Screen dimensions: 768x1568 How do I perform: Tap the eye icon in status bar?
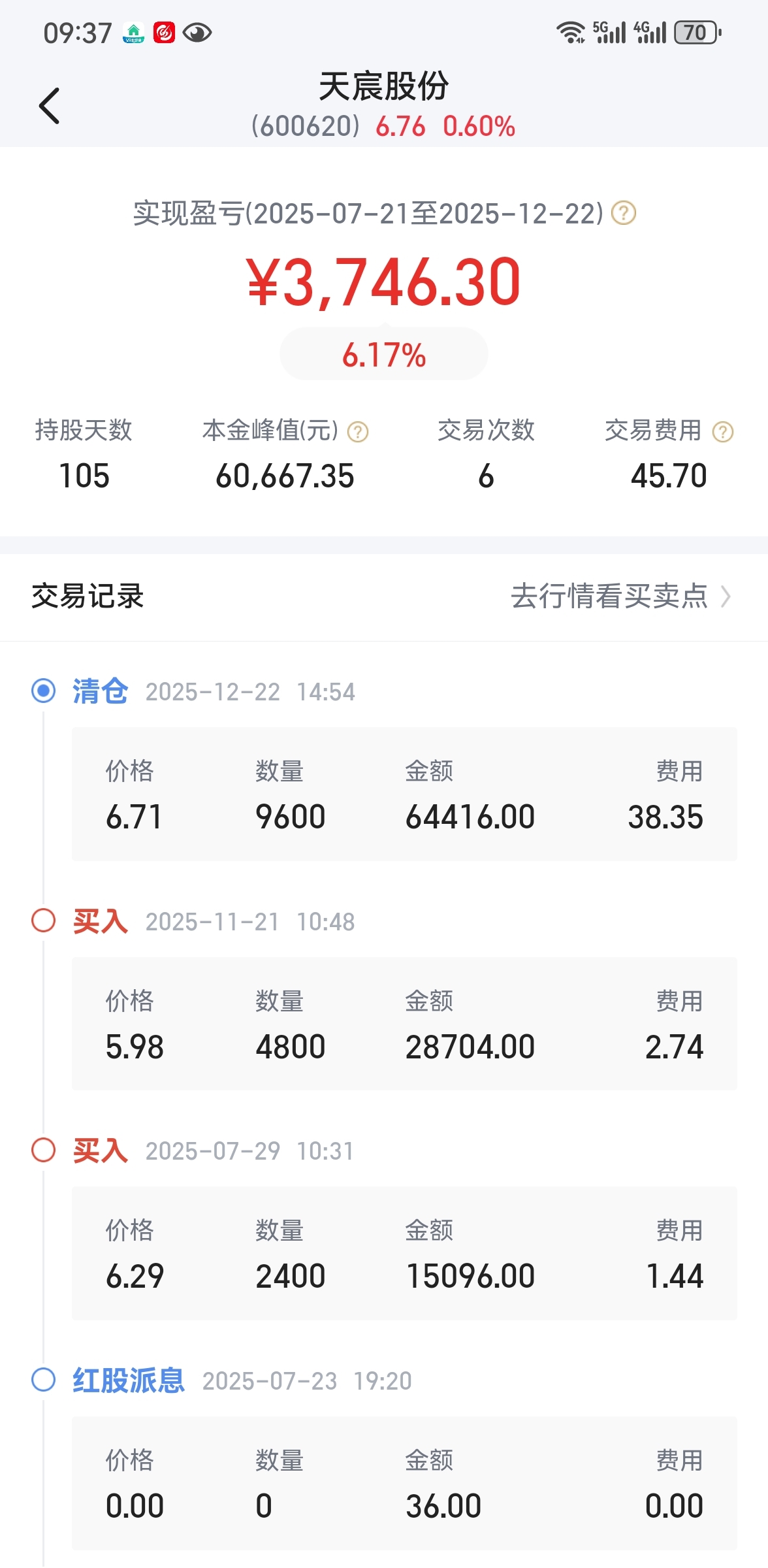coord(197,33)
